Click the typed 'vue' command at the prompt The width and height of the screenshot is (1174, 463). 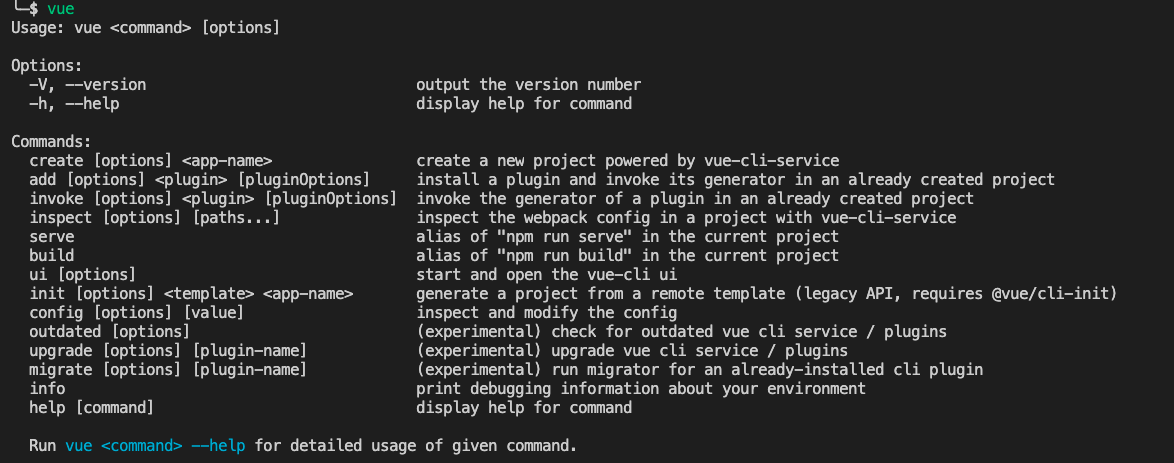61,10
